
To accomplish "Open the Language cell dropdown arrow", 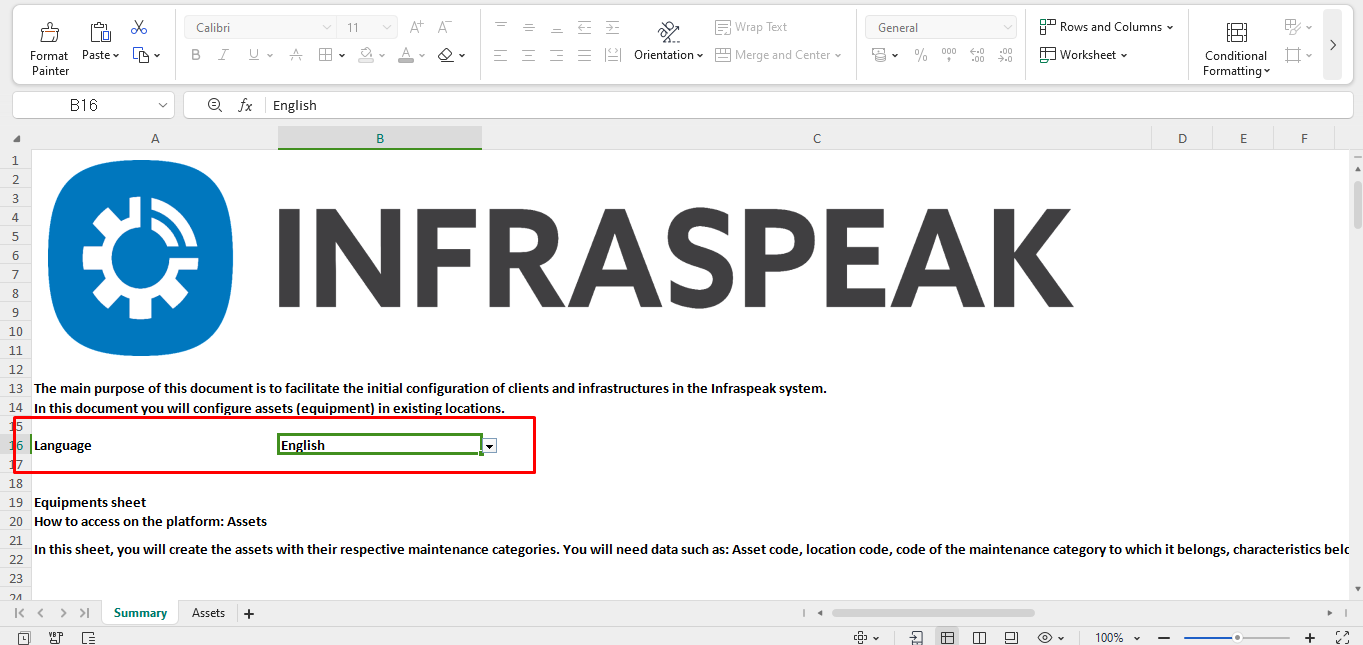I will (489, 446).
